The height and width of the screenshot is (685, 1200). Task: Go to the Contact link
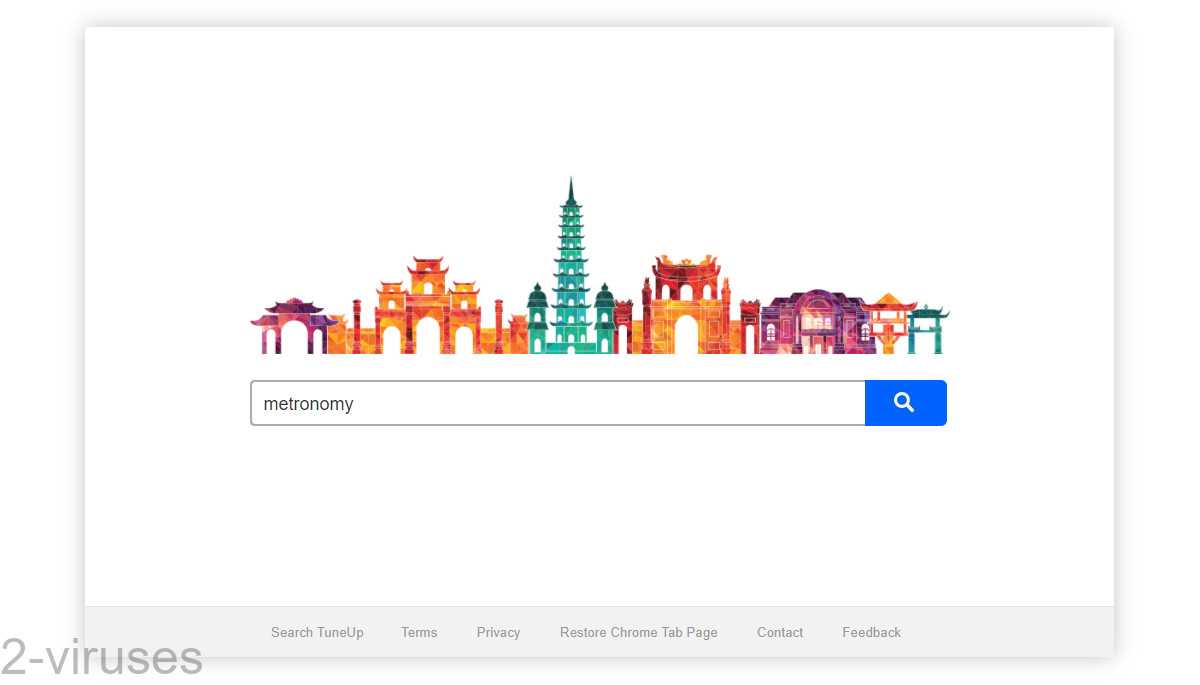click(780, 632)
